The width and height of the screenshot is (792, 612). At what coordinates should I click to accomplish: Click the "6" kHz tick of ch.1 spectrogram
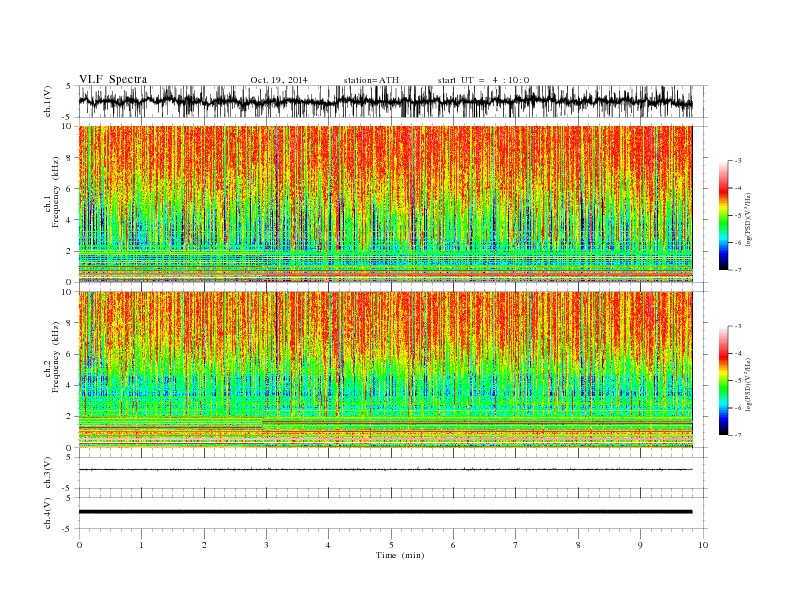(x=69, y=189)
